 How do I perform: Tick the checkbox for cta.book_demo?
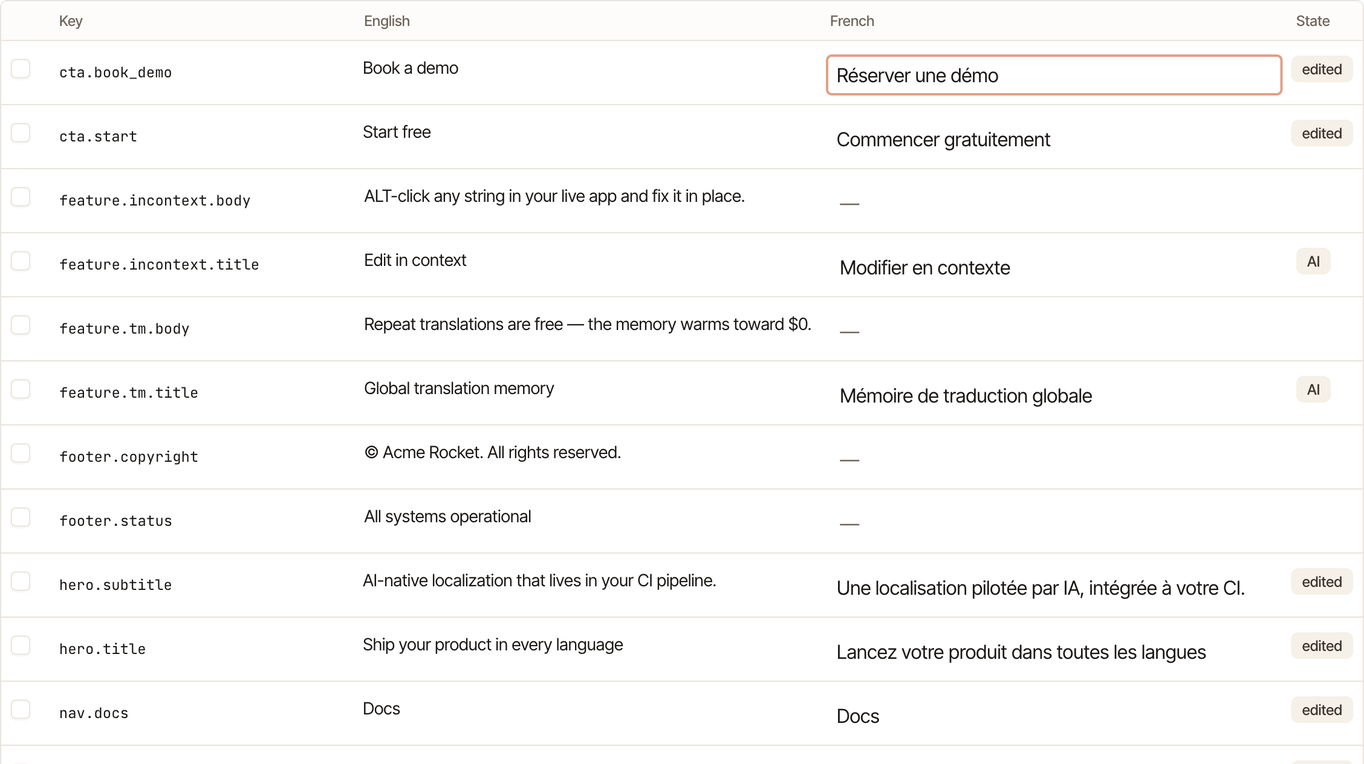[20, 69]
